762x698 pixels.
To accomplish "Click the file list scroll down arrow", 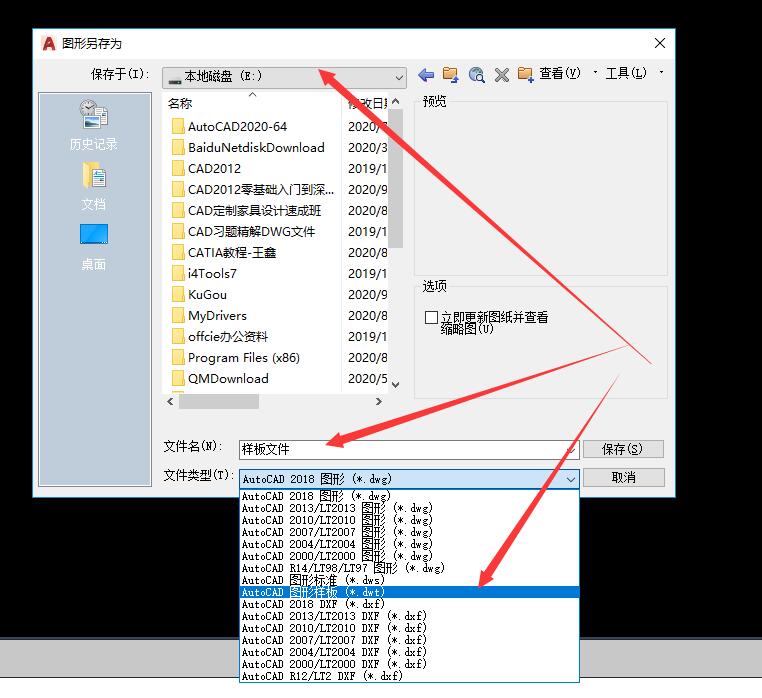I will [396, 384].
